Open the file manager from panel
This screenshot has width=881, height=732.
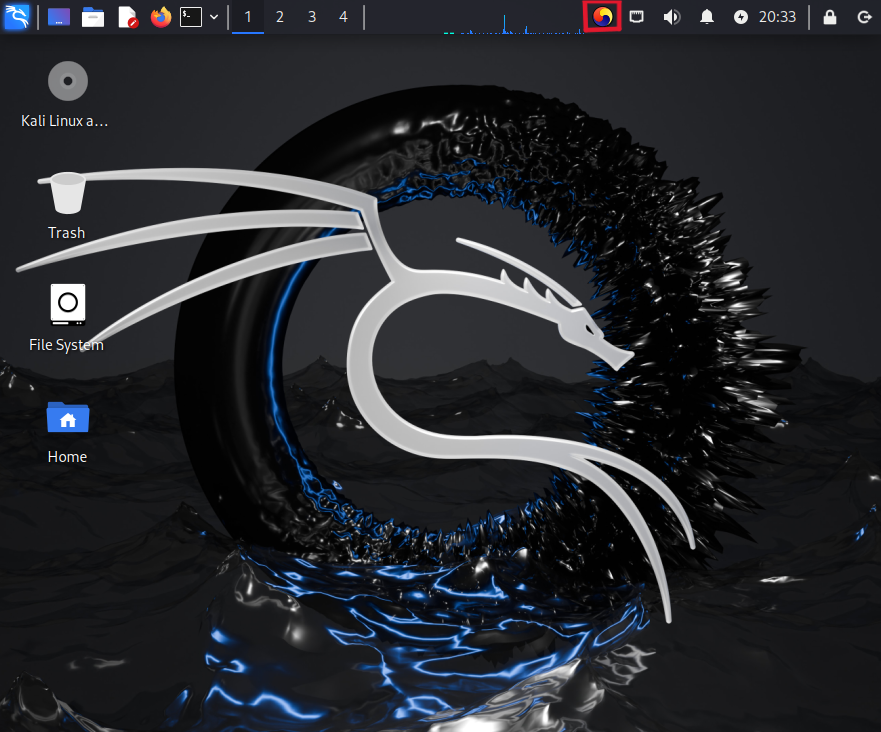pyautogui.click(x=93, y=17)
